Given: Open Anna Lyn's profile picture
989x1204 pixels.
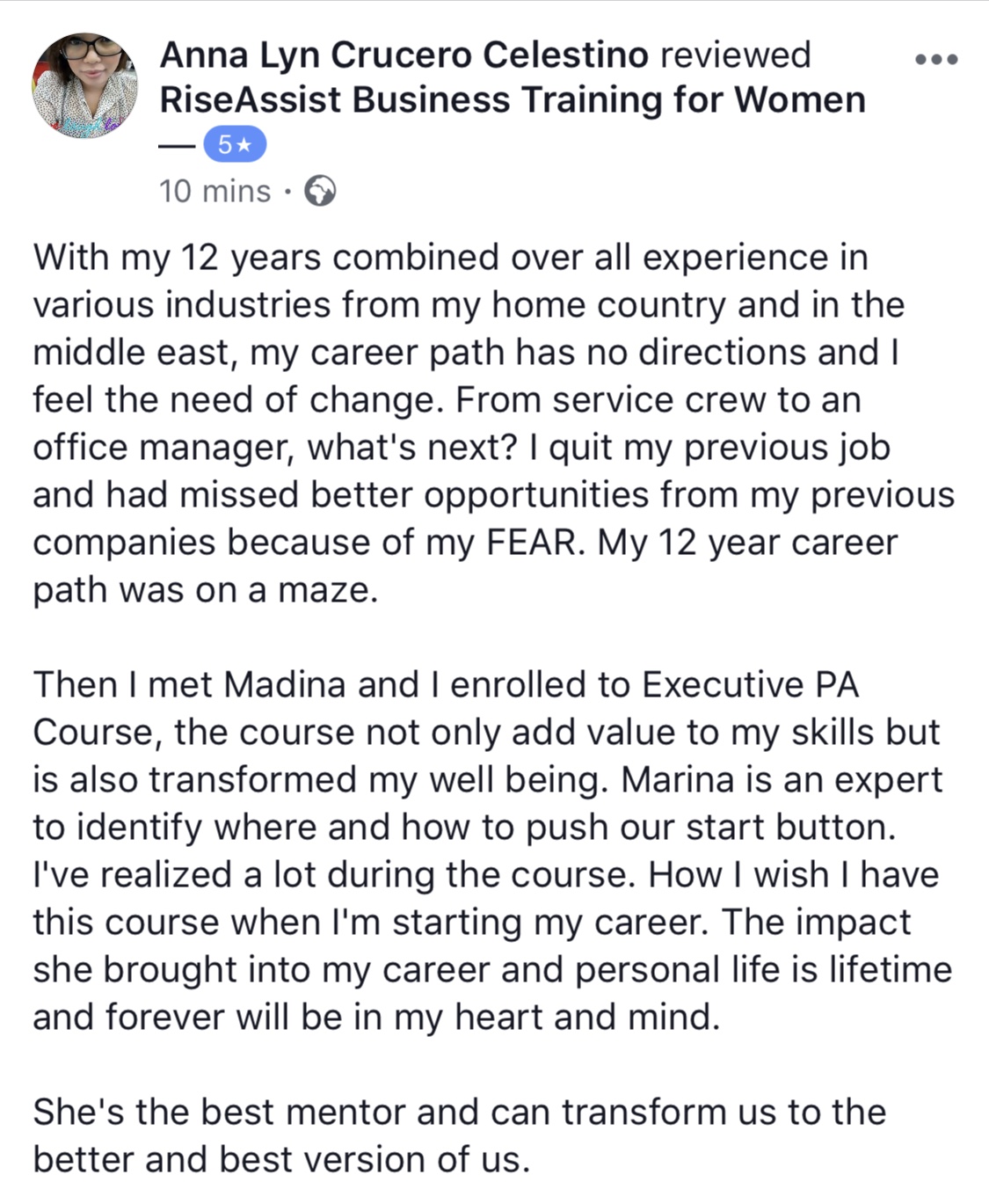Looking at the screenshot, I should coord(84,85).
